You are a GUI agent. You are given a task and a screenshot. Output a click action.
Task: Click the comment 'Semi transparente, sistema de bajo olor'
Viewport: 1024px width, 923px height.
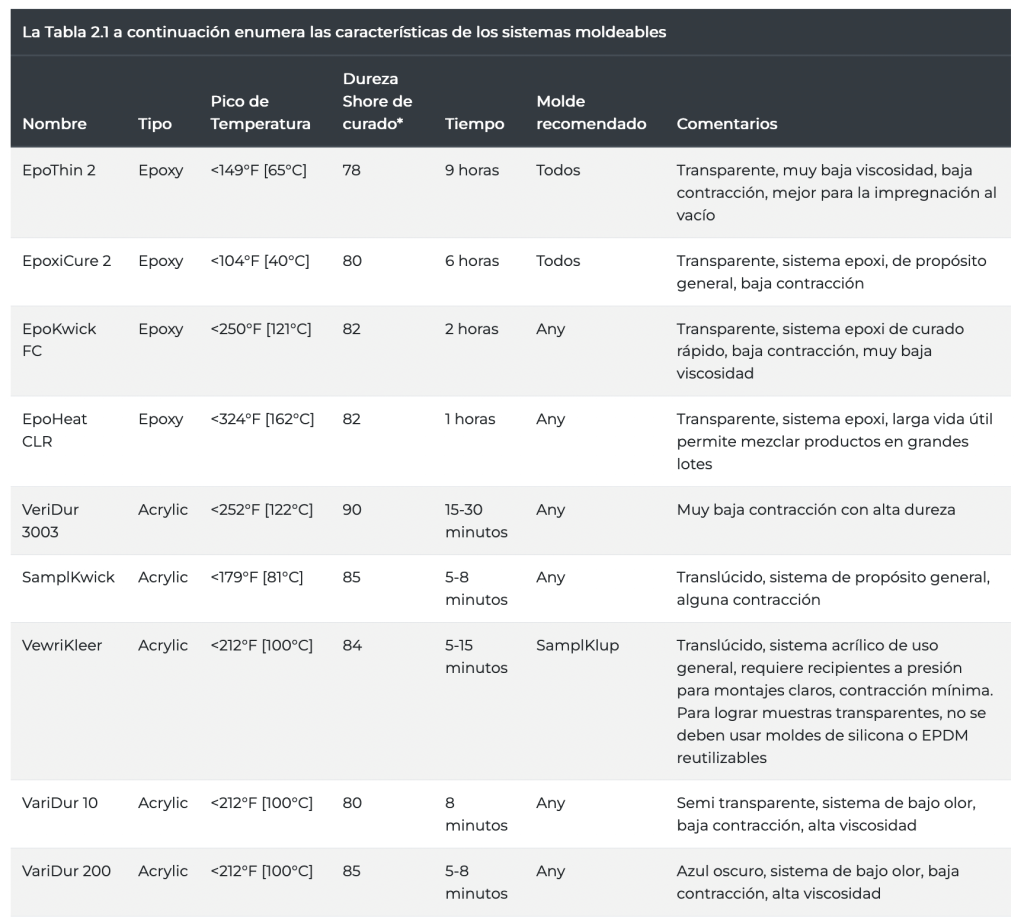click(x=825, y=803)
